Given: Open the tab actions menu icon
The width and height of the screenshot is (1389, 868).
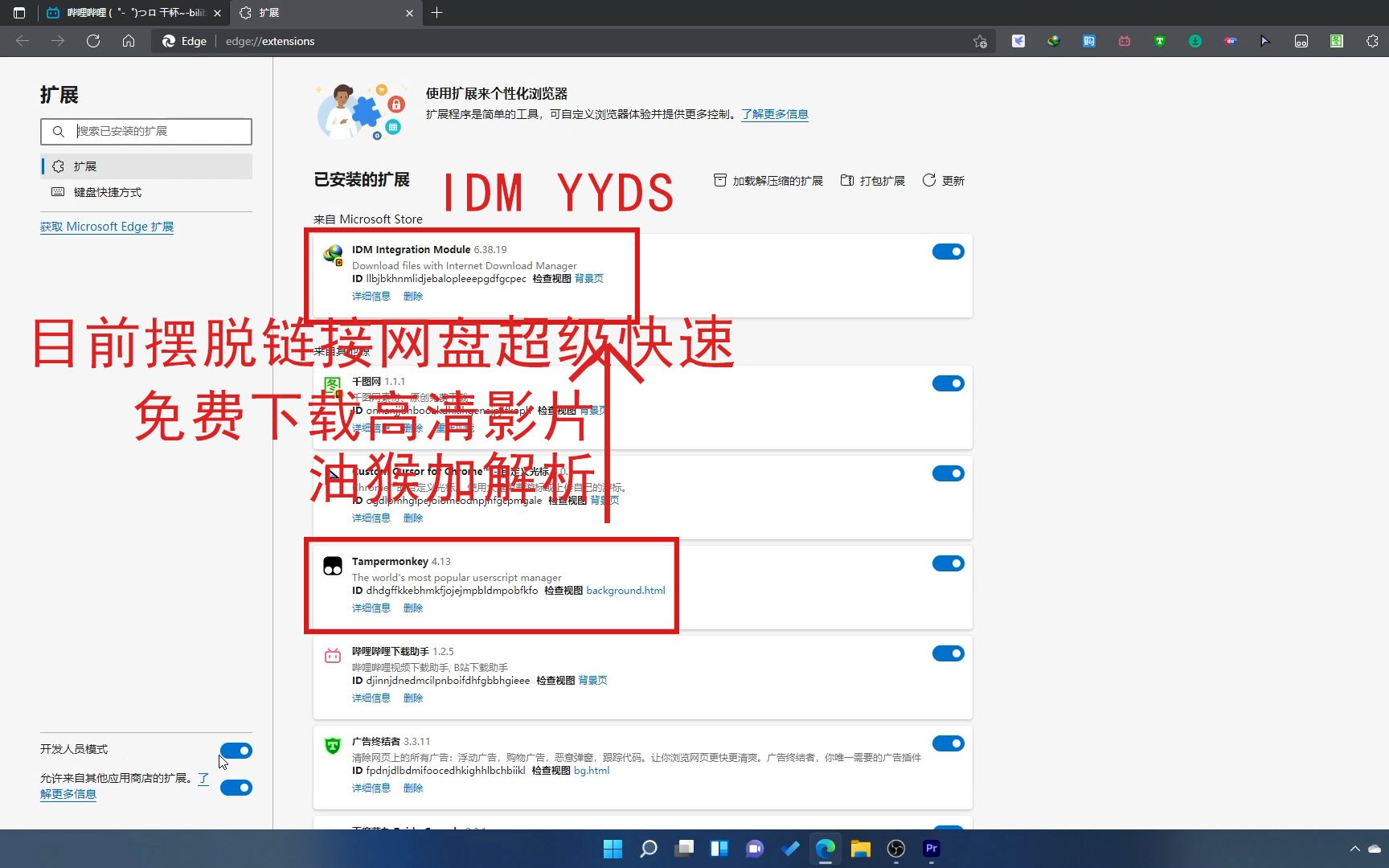Looking at the screenshot, I should pyautogui.click(x=19, y=13).
